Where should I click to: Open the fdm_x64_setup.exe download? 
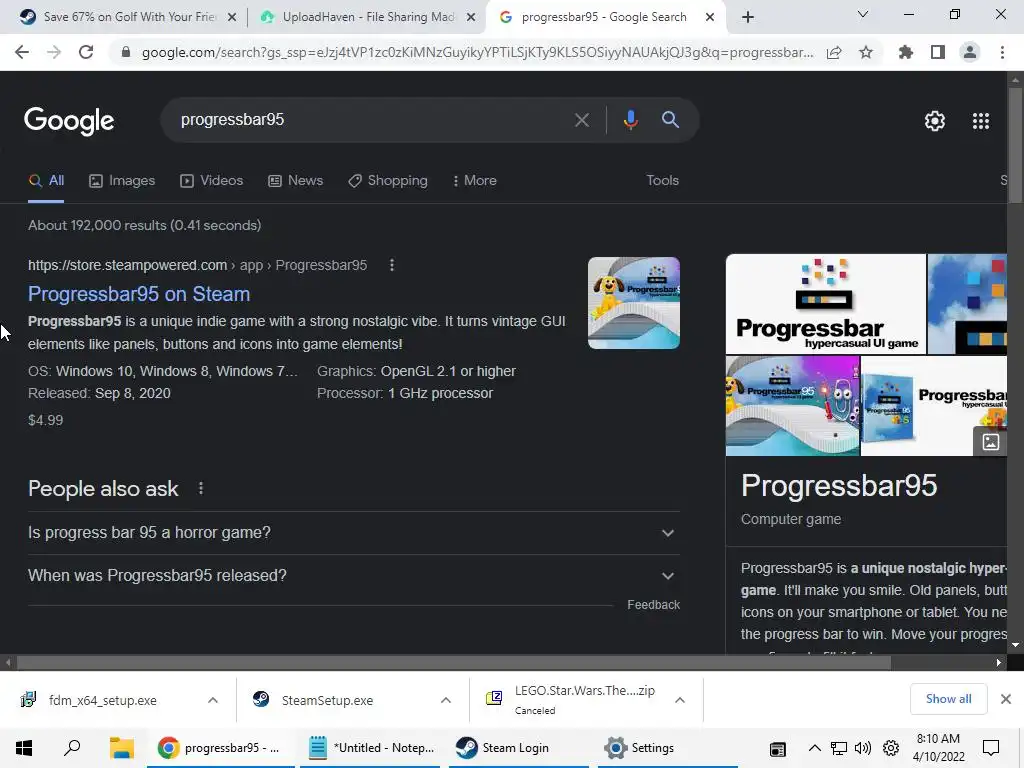[x=103, y=700]
